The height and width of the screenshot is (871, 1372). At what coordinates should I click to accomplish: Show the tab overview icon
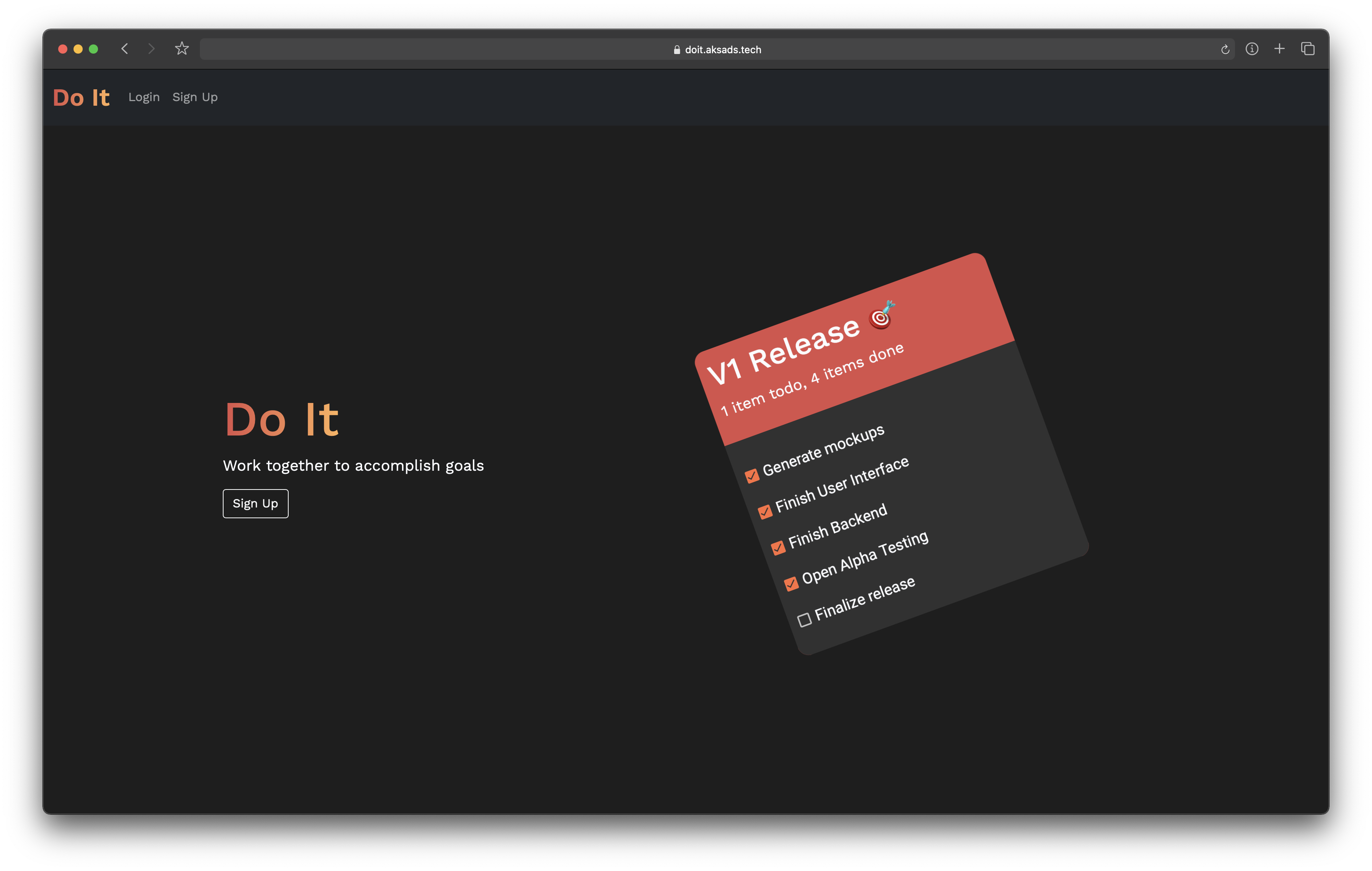click(1308, 49)
